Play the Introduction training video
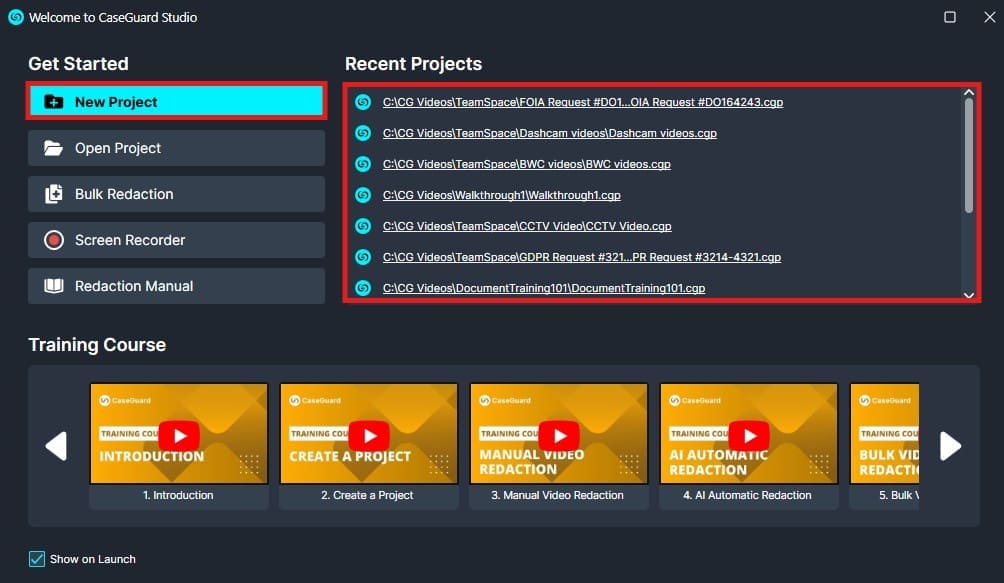Screen dimensions: 1004x583 coord(178,435)
